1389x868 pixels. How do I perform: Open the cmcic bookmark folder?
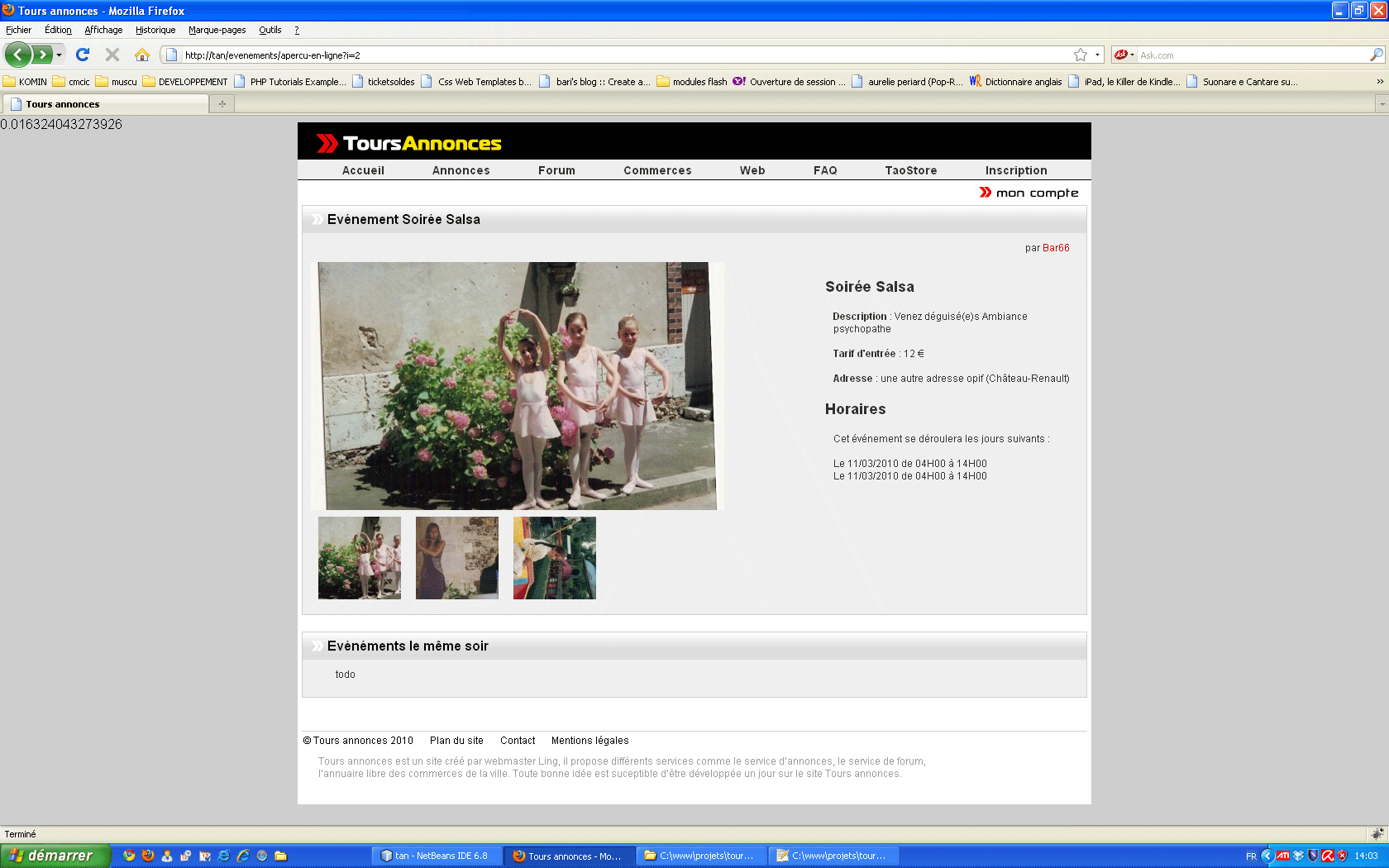point(71,82)
